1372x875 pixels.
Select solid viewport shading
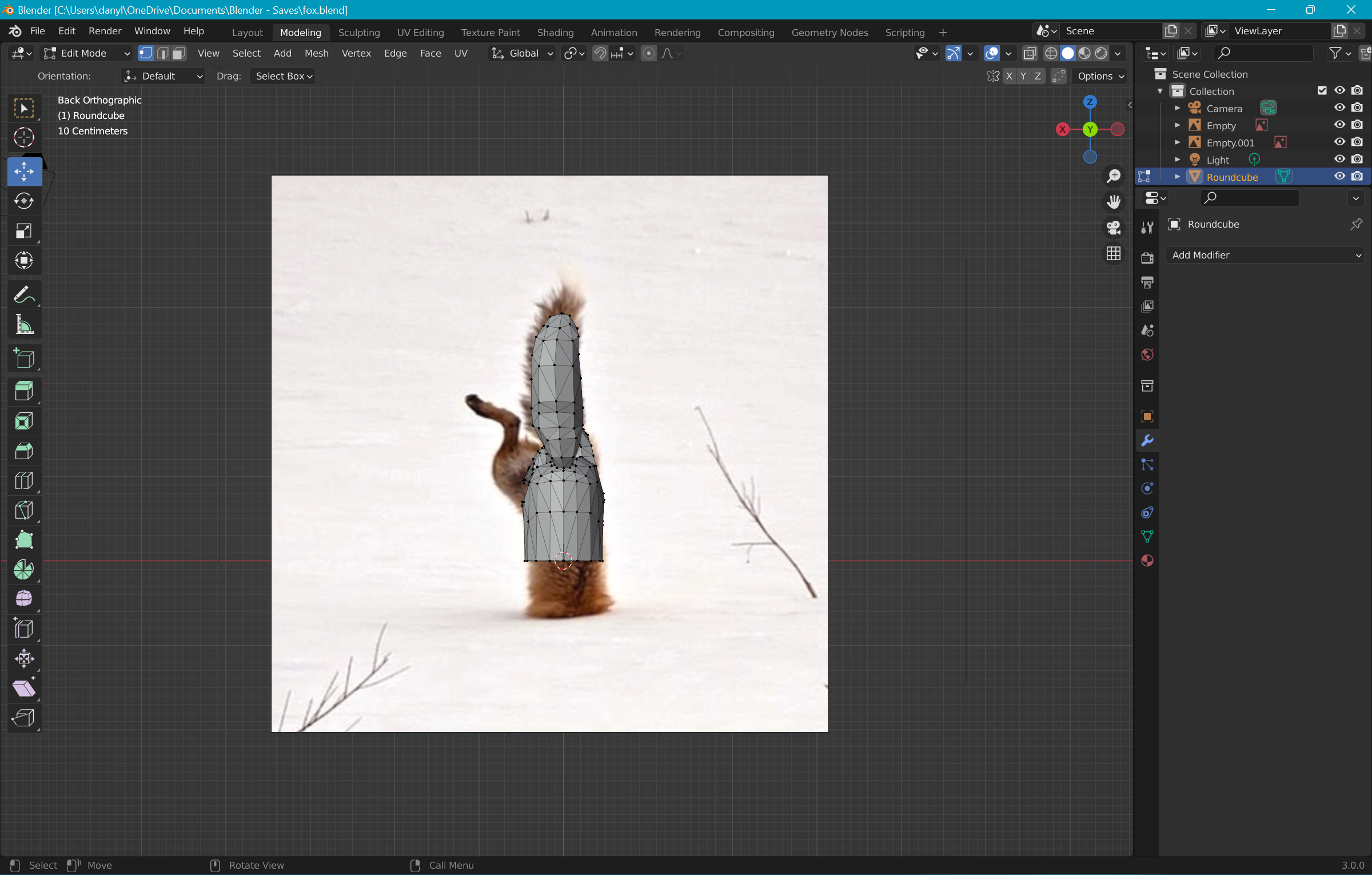click(x=1067, y=53)
